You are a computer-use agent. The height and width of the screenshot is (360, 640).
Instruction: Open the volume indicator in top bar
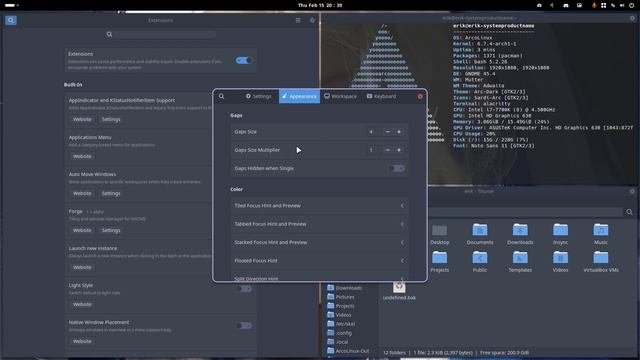(x=622, y=5)
